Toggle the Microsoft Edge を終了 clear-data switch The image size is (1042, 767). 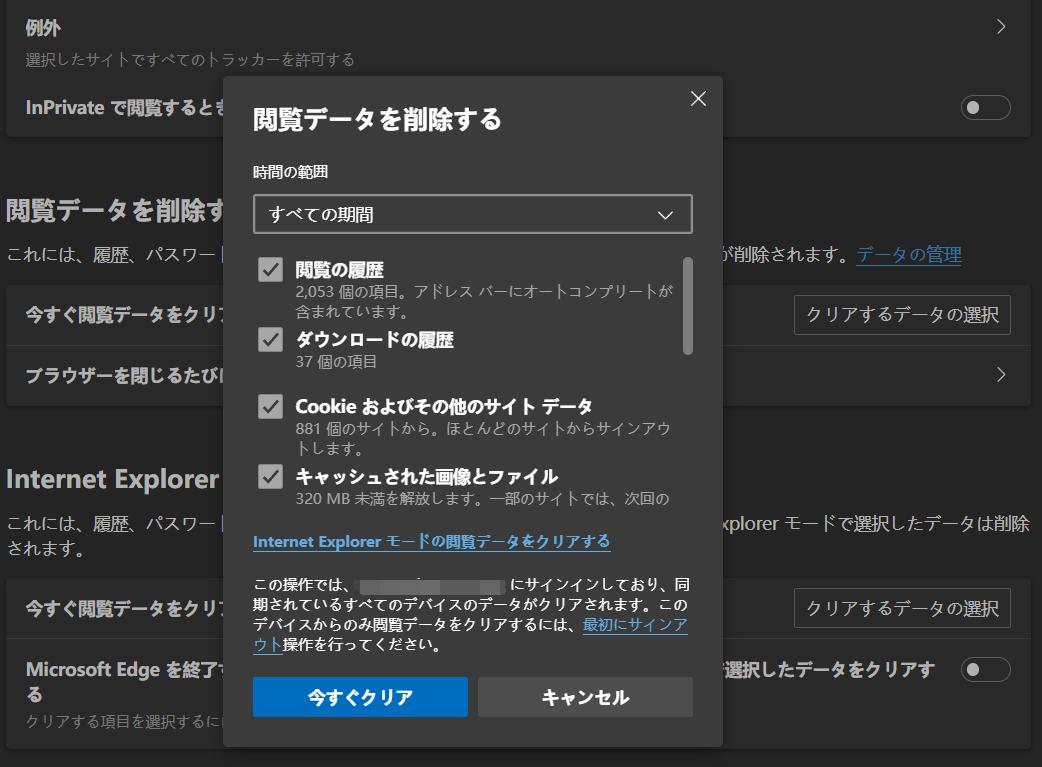point(985,669)
